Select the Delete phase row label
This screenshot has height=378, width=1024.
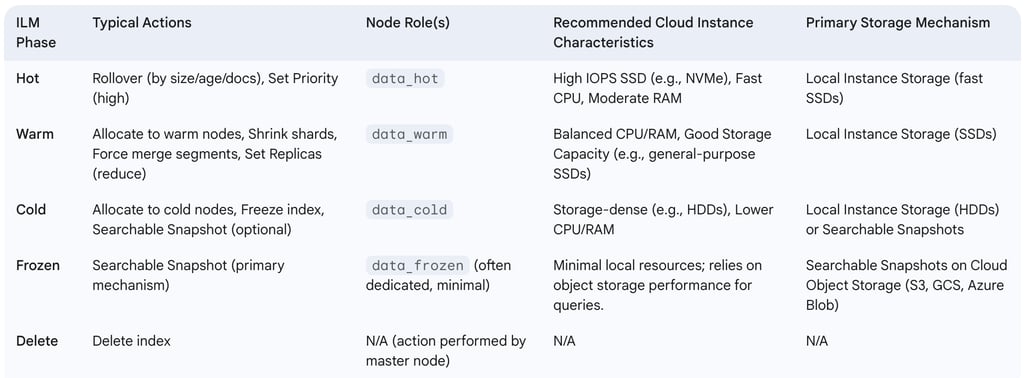[37, 341]
